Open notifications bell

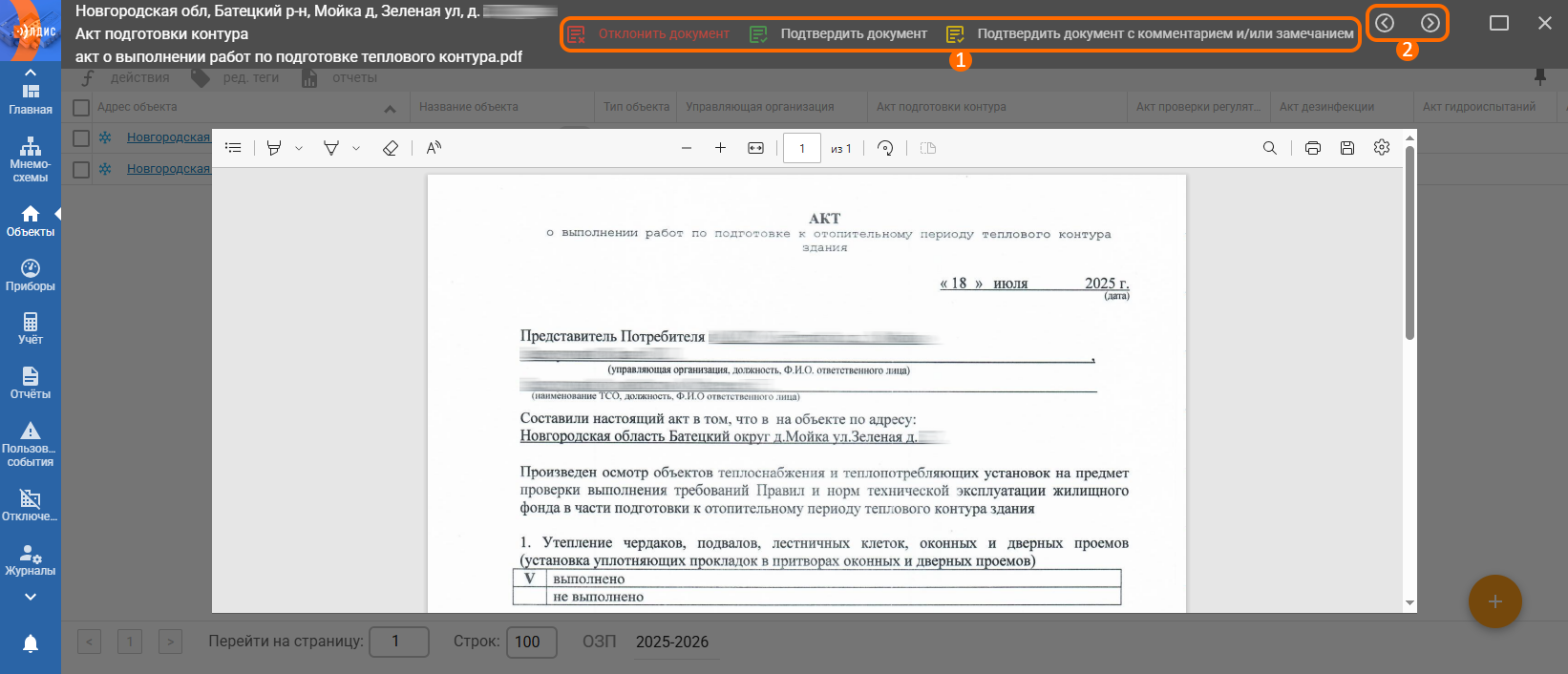point(31,643)
